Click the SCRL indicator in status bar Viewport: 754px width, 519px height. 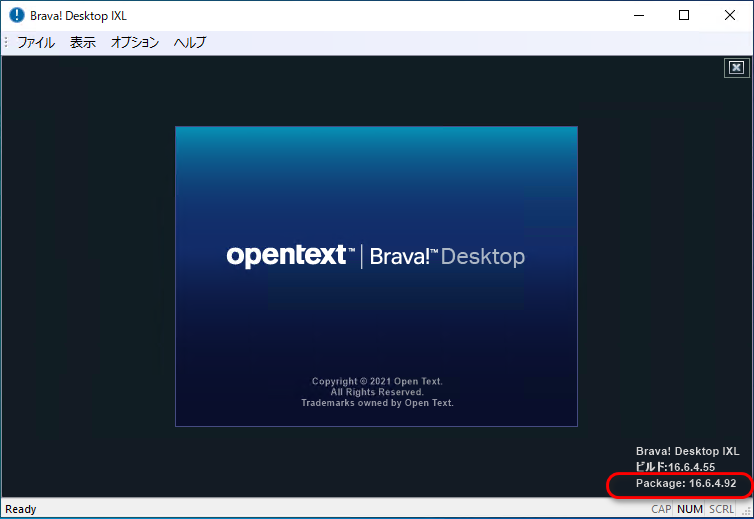[x=721, y=509]
